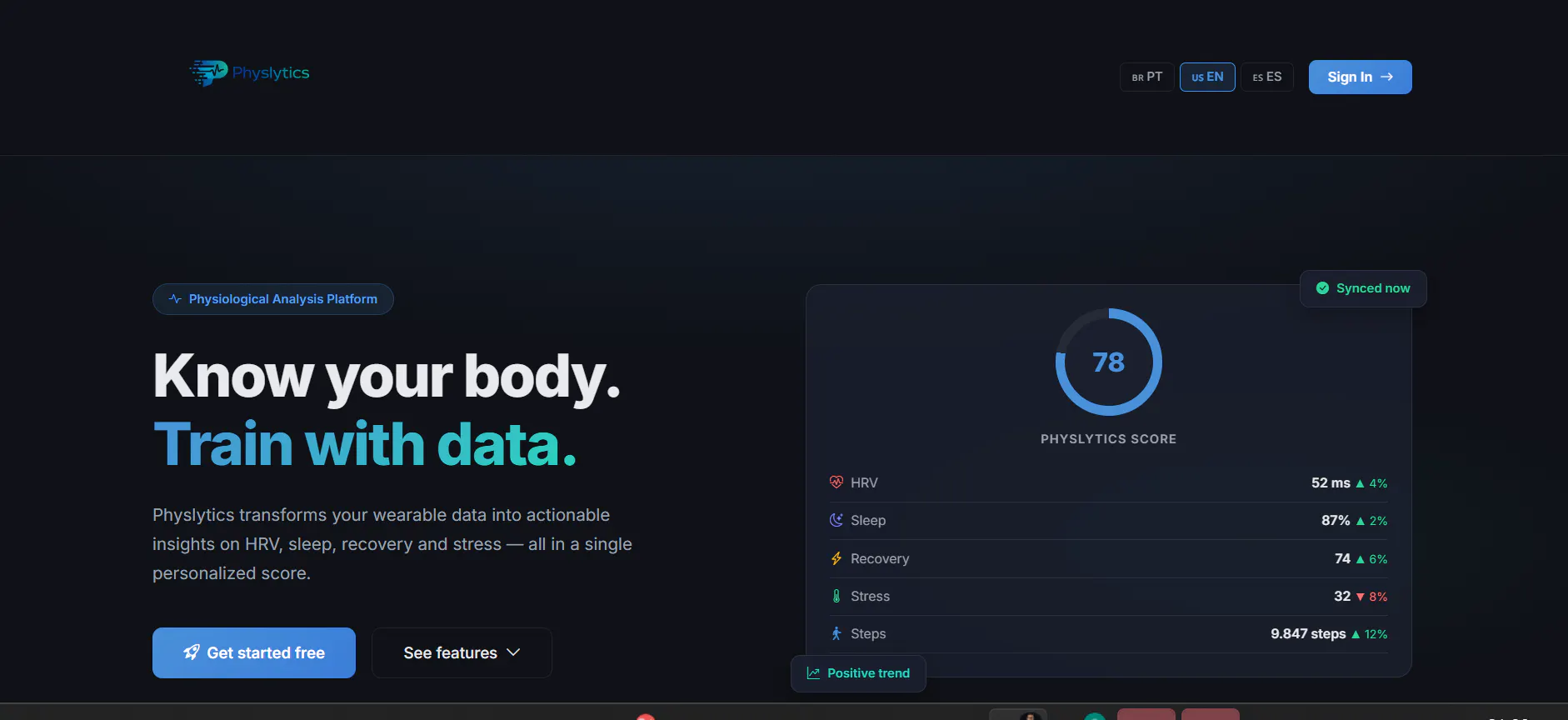Image resolution: width=1568 pixels, height=720 pixels.
Task: Click the Synced now green check icon
Action: (x=1322, y=288)
